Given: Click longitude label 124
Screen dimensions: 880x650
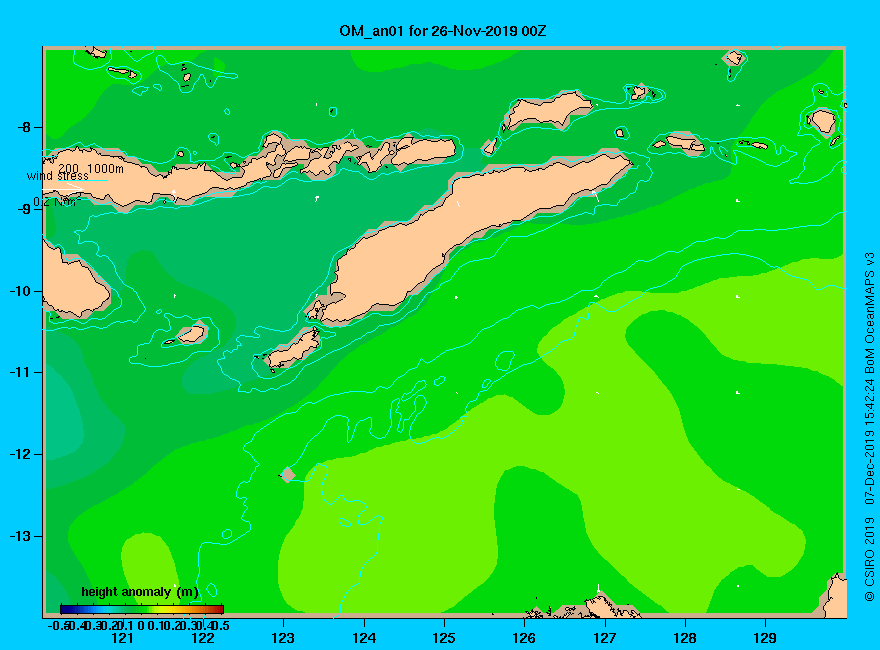Looking at the screenshot, I should (x=364, y=638).
